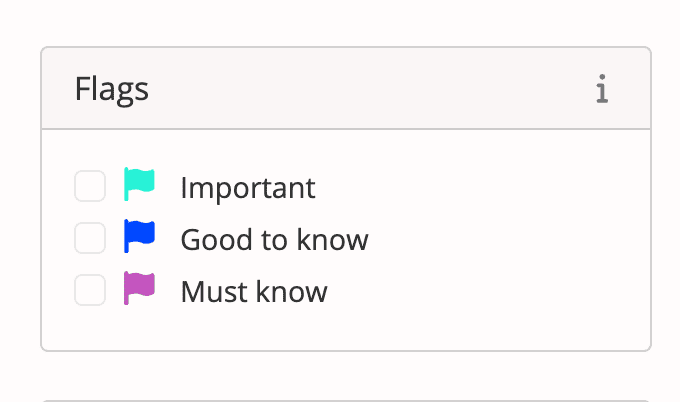Open the Flags info icon

pos(602,89)
